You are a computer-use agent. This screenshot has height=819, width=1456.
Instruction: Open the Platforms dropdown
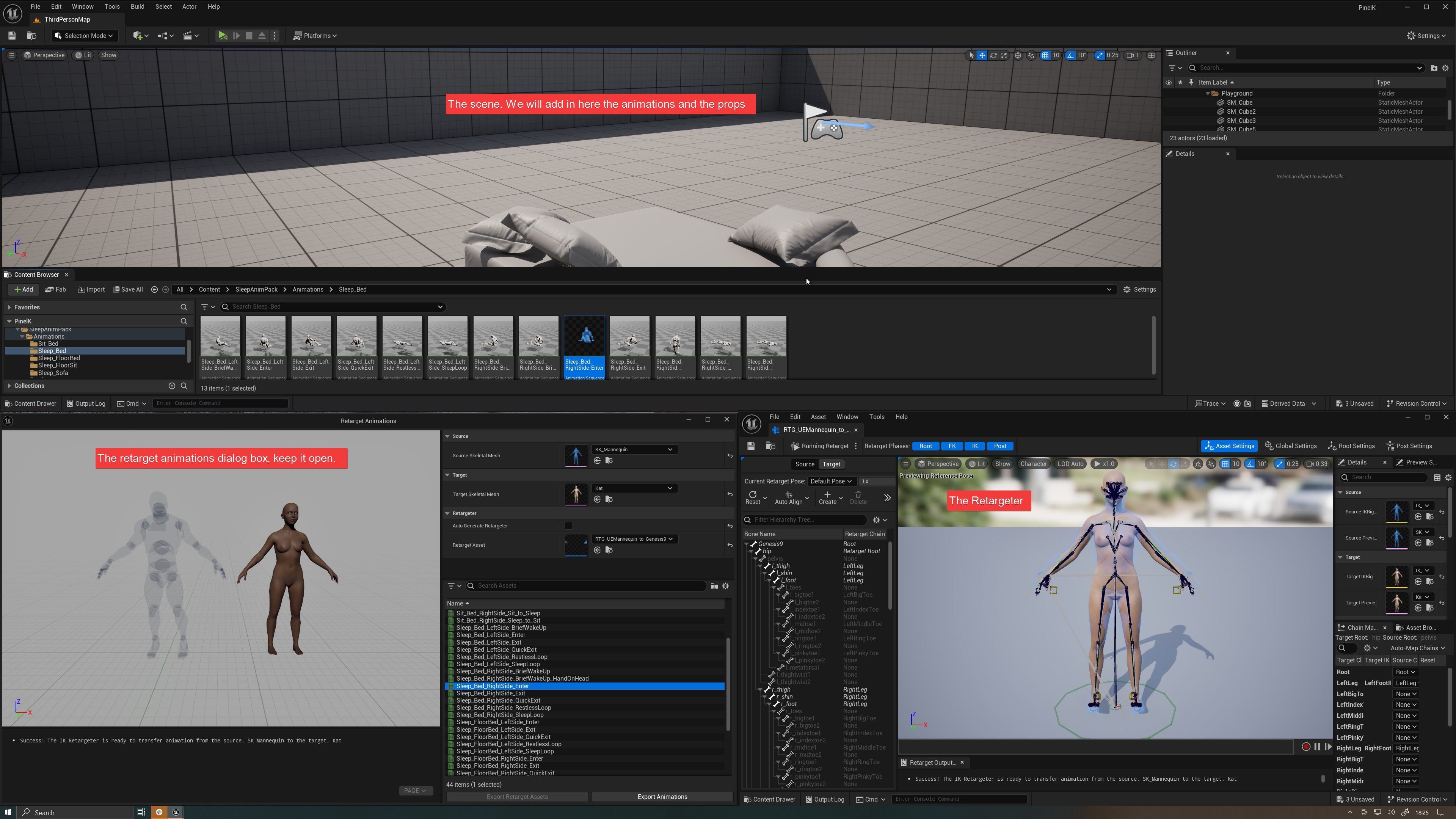pyautogui.click(x=315, y=36)
